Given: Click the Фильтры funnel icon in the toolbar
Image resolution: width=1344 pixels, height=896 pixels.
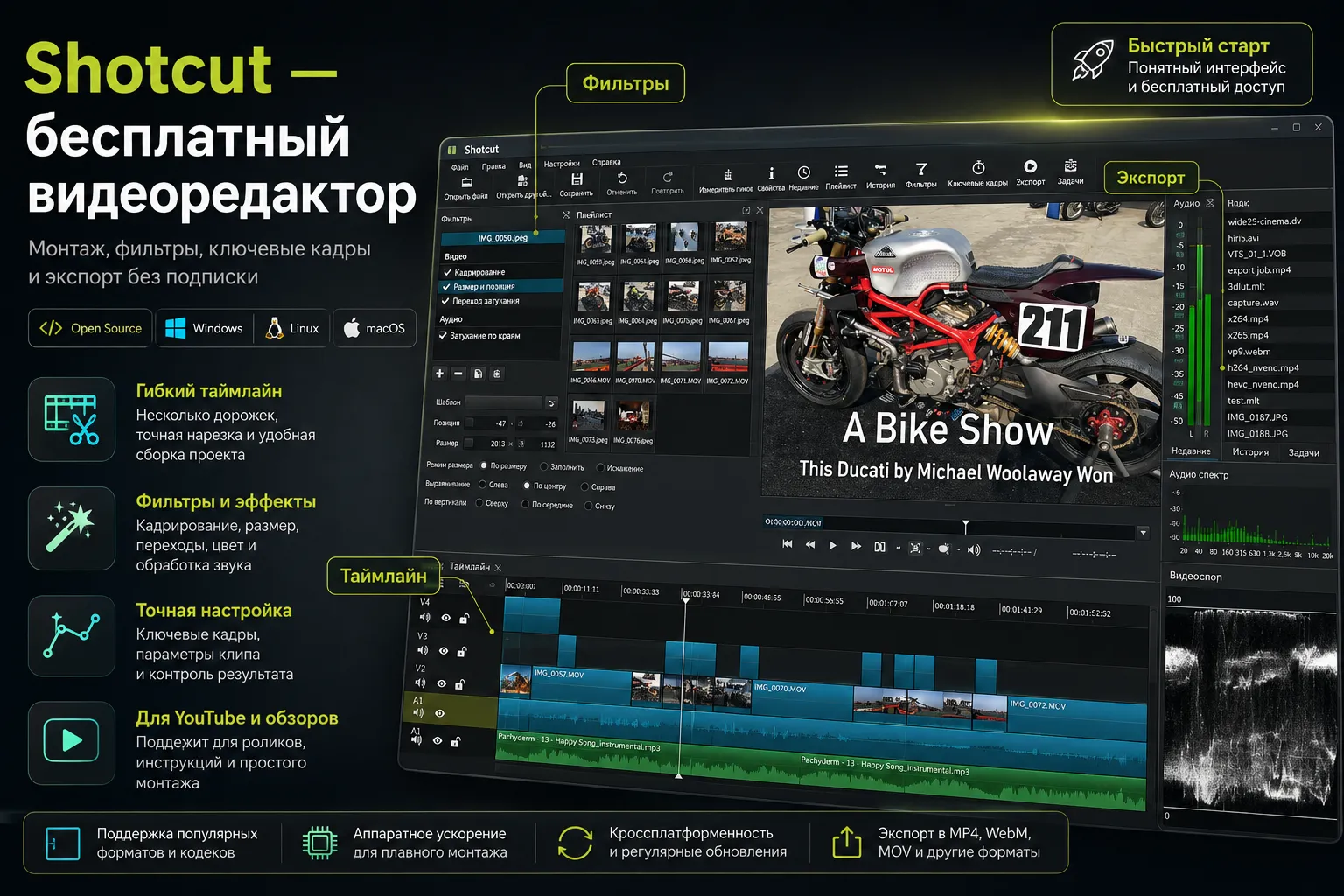Looking at the screenshot, I should click(x=921, y=169).
